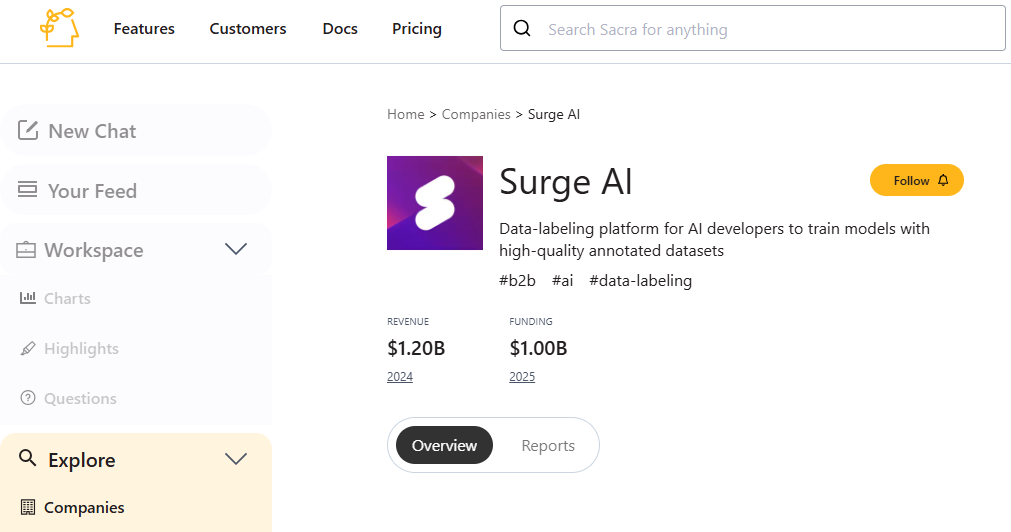Click the FUNDING label
The width and height of the screenshot is (1011, 532).
point(531,321)
